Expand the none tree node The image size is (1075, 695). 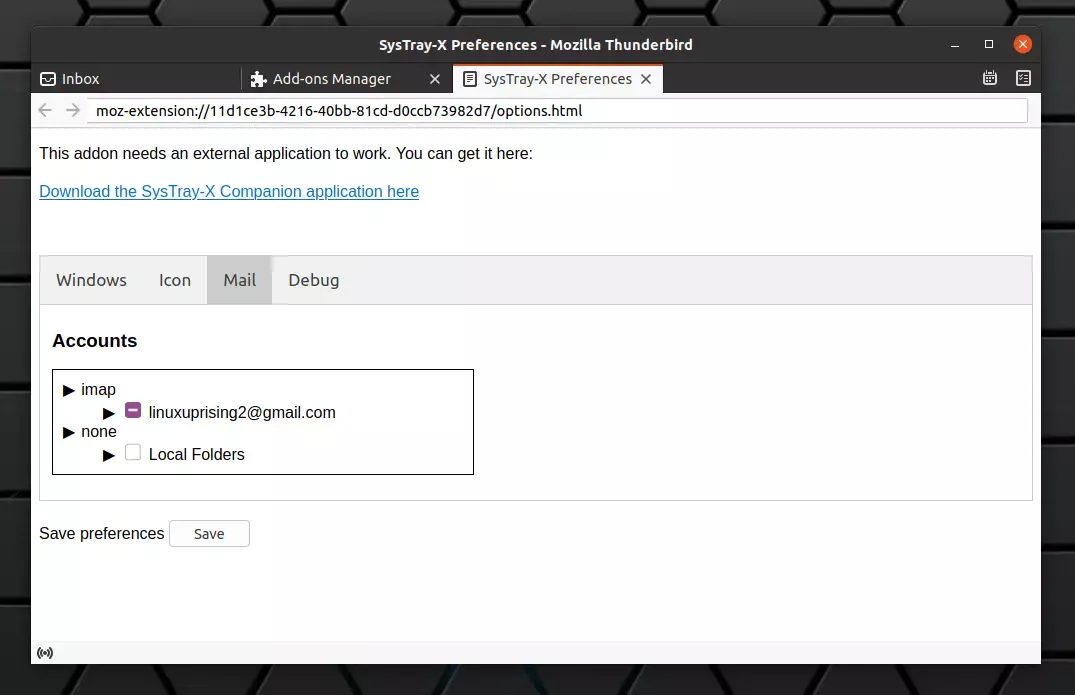pos(69,432)
